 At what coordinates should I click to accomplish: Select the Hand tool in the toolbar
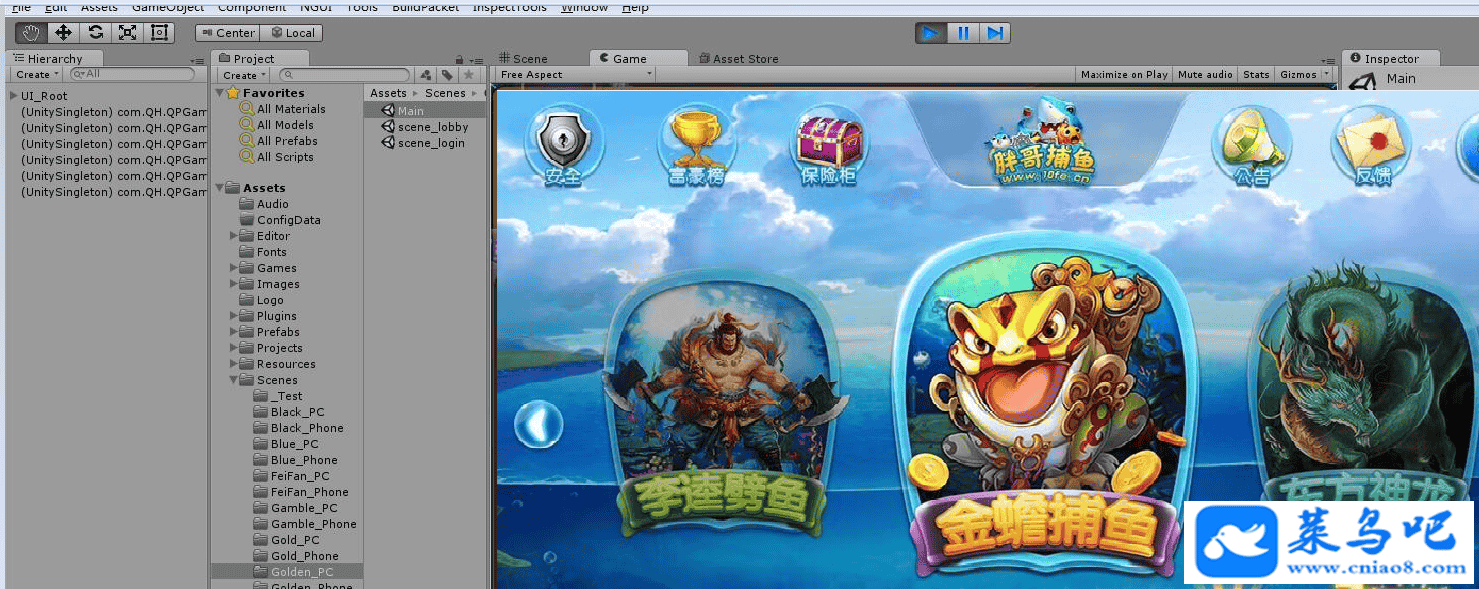click(31, 32)
